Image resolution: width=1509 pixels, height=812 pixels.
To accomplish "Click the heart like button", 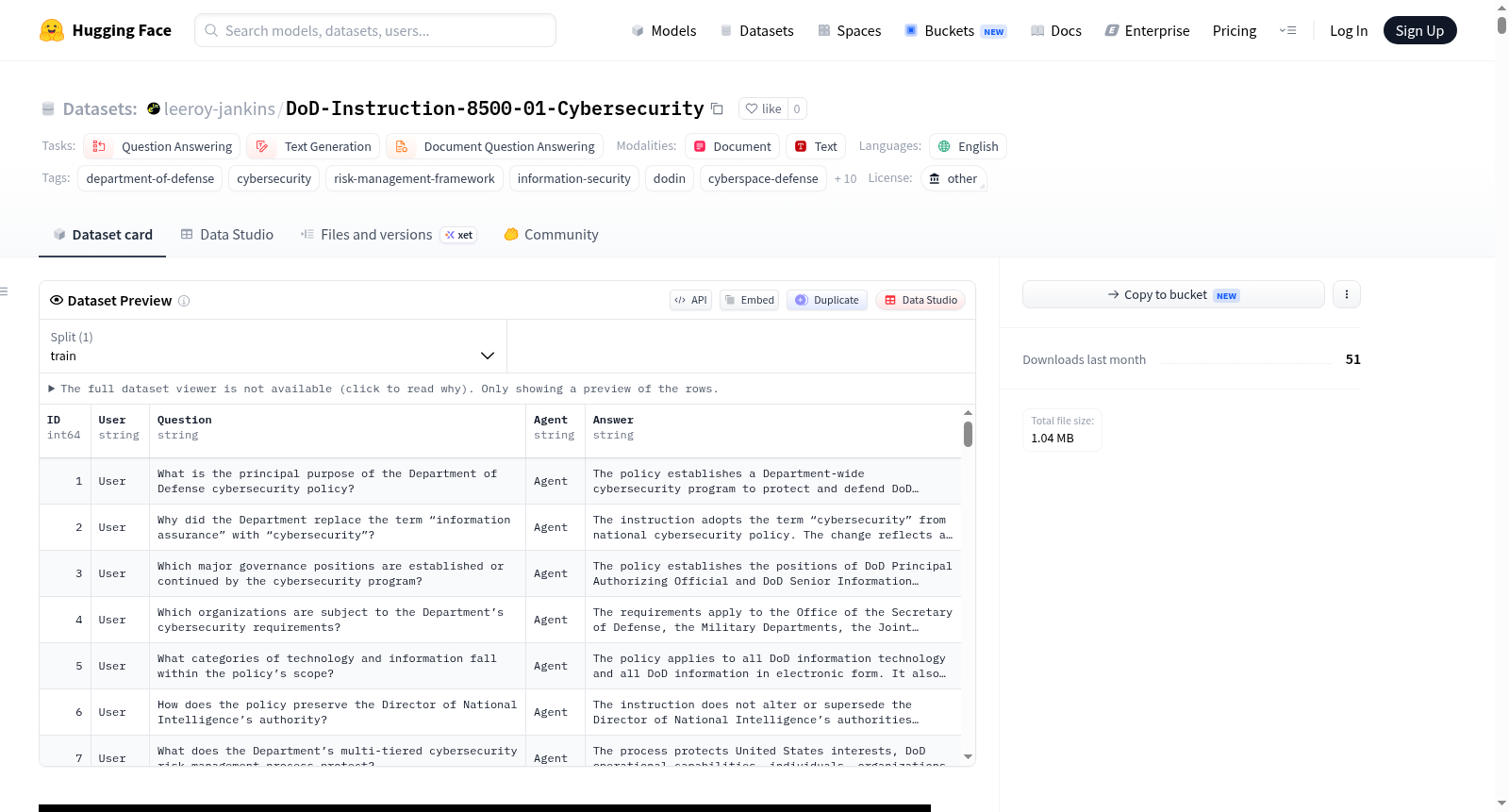I will (x=763, y=108).
